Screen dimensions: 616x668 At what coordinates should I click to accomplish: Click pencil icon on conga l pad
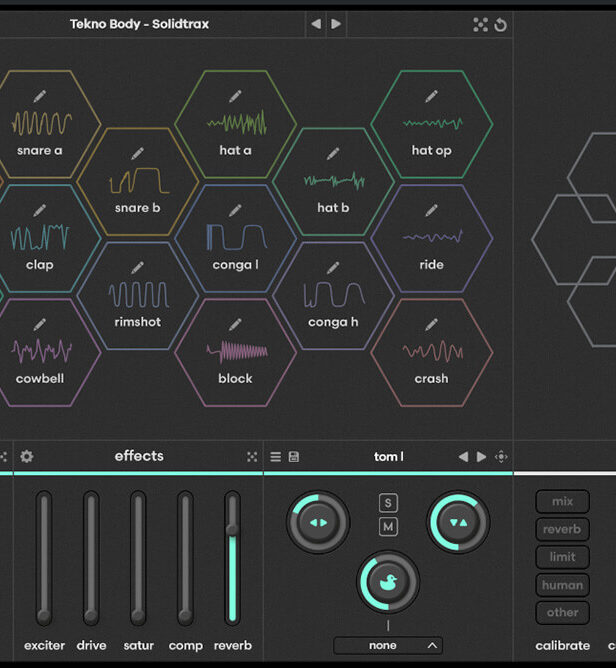(x=235, y=210)
